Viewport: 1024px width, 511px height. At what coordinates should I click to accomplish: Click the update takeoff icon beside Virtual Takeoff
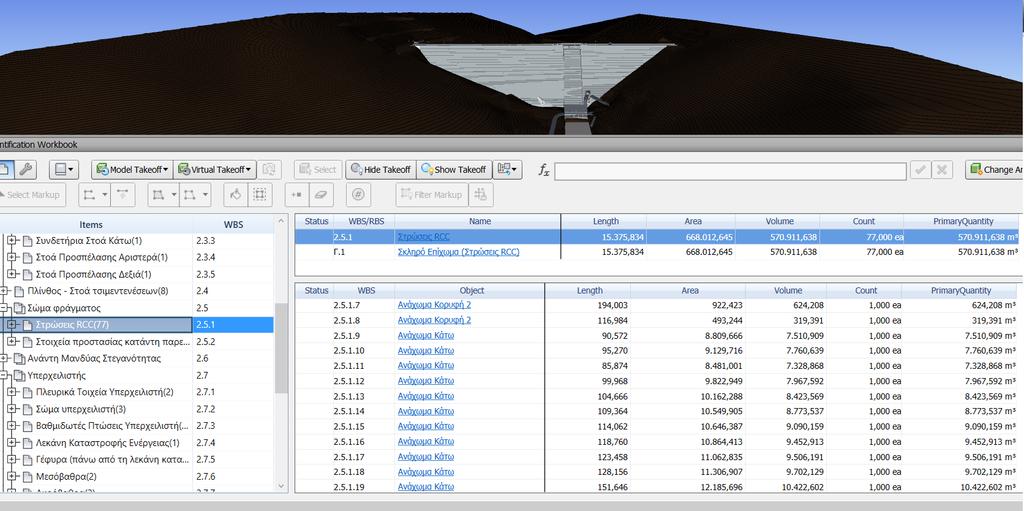[268, 170]
